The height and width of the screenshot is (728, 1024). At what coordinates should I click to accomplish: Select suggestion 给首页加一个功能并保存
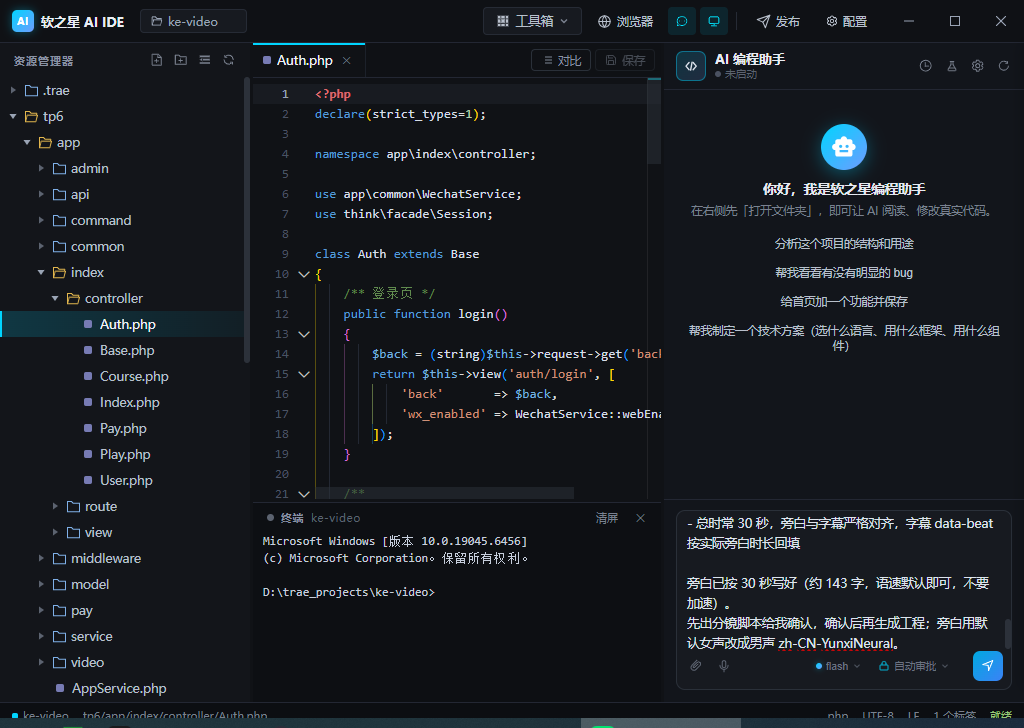(x=844, y=302)
